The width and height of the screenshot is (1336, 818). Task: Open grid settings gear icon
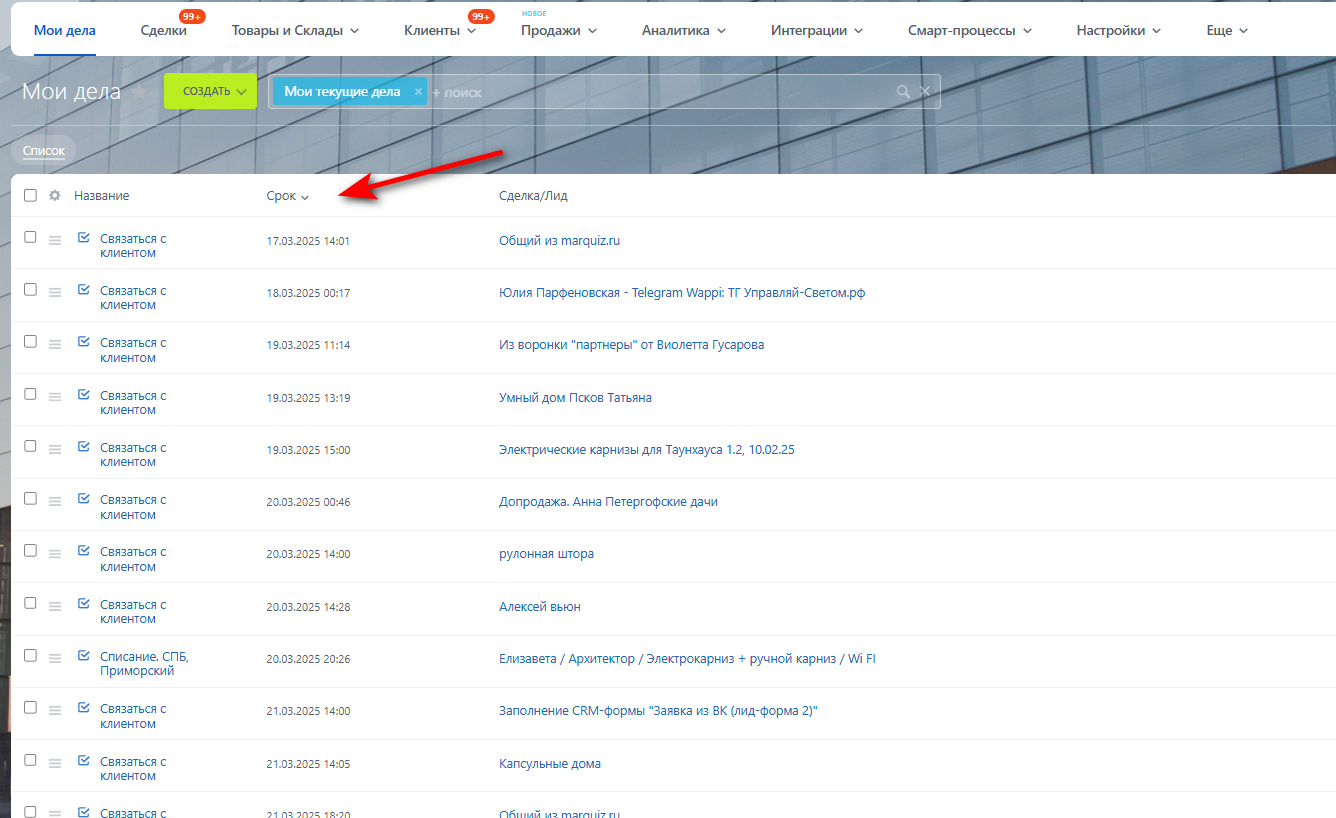(x=55, y=196)
